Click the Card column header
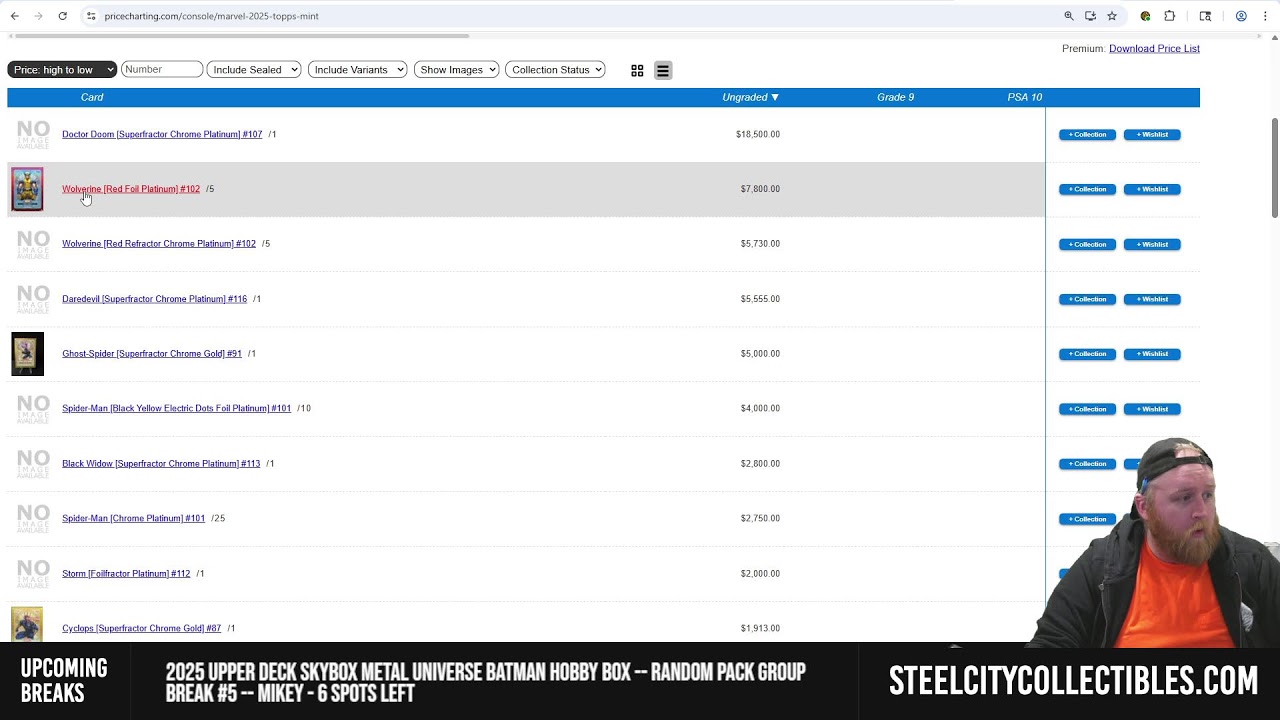Viewport: 1280px width, 720px height. [92, 97]
